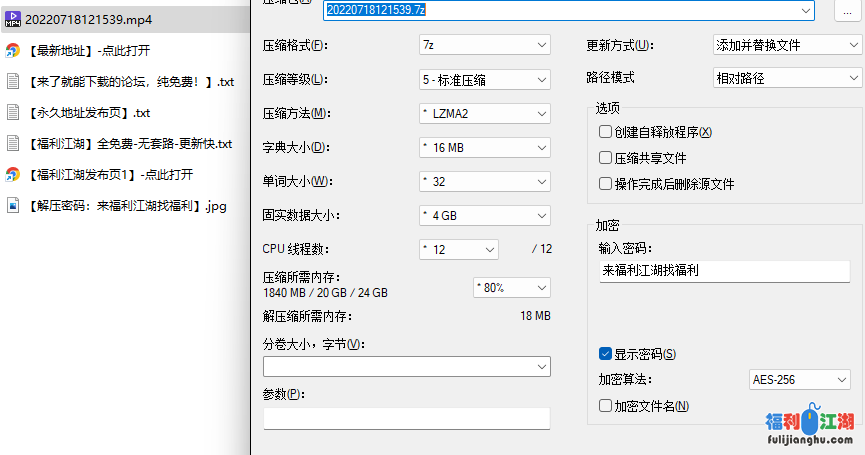Open the CPU 线程数 12 dropdown
The width and height of the screenshot is (865, 455).
[459, 249]
